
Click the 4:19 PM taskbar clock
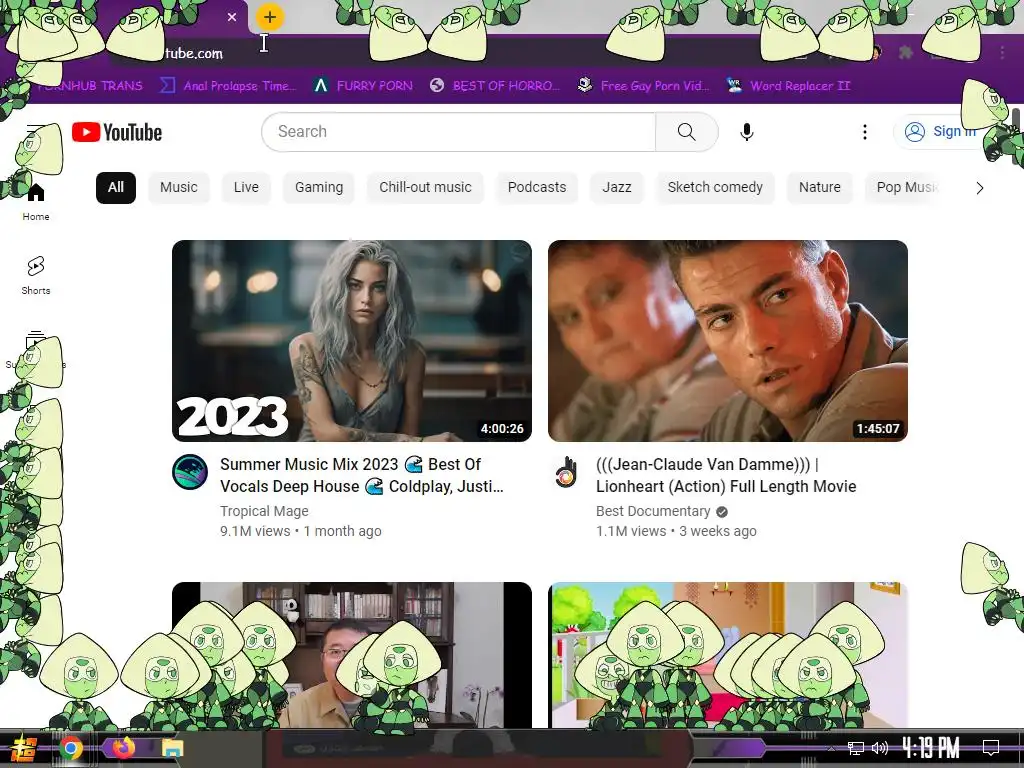tap(930, 748)
